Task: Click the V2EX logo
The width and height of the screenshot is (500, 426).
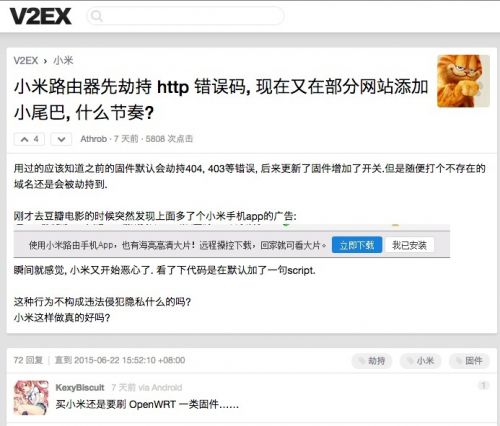Action: tap(40, 16)
